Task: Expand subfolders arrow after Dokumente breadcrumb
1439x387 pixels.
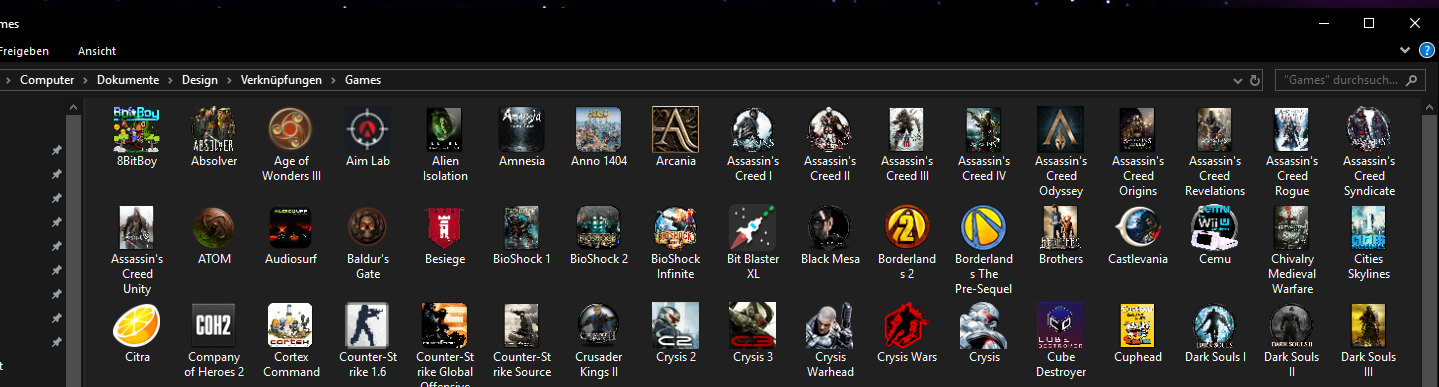Action: point(171,80)
